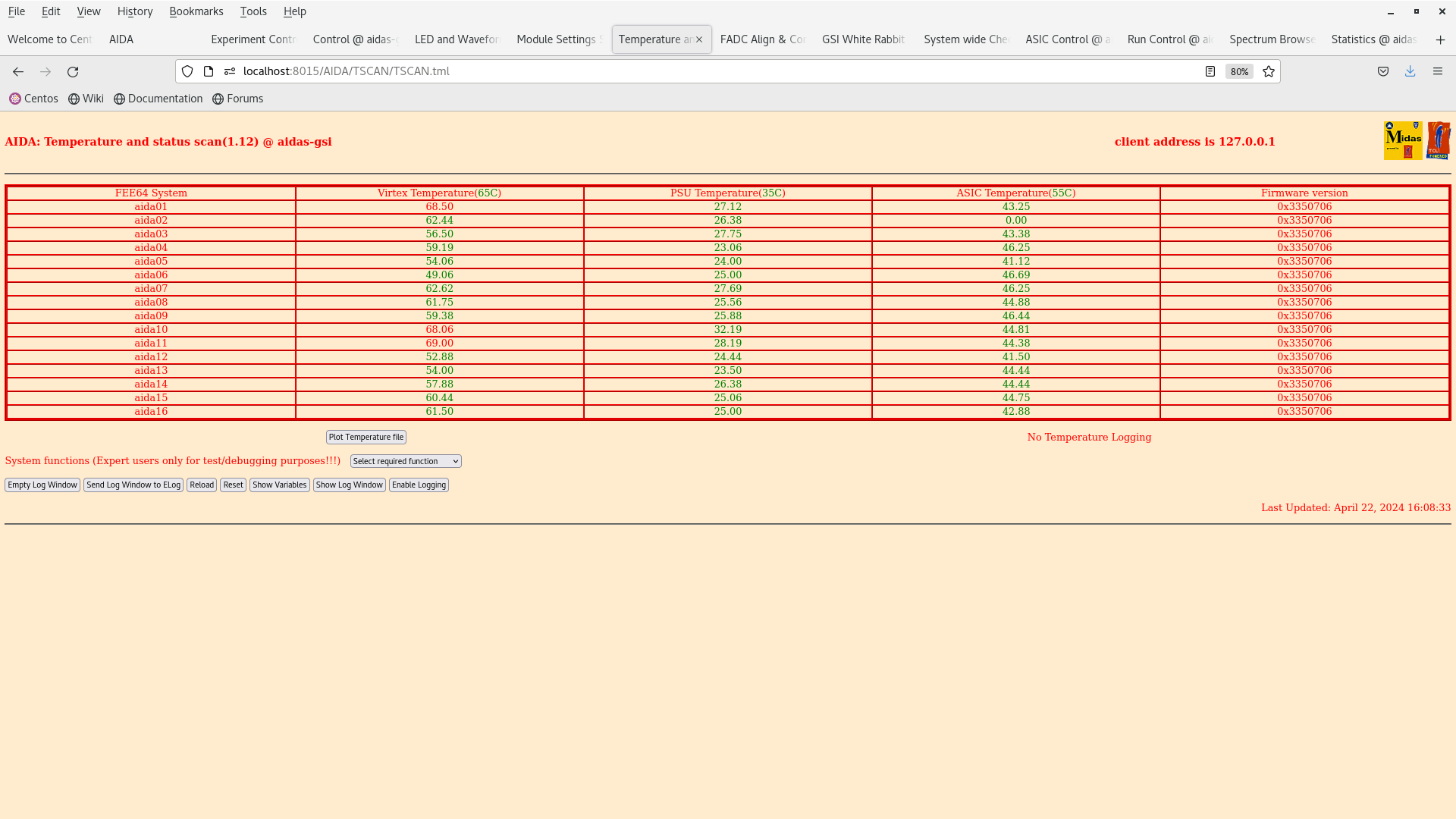Click the Reset button for system reset
The height and width of the screenshot is (819, 1456).
pos(232,485)
